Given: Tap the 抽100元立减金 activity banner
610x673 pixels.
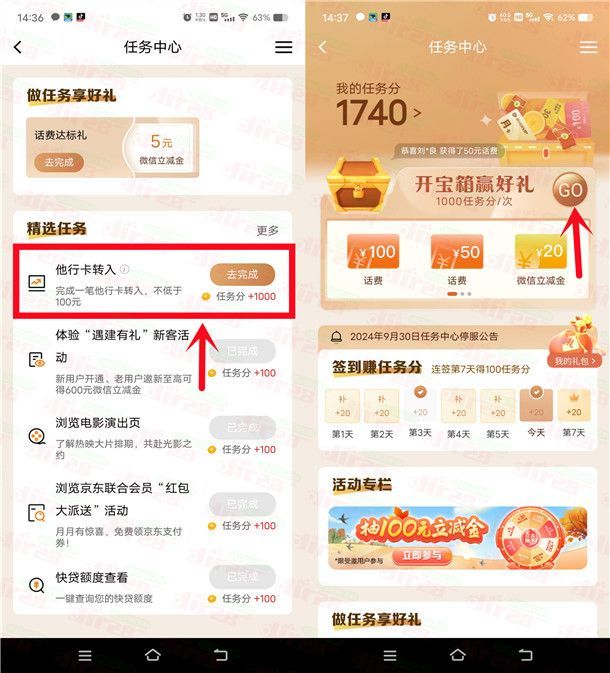Looking at the screenshot, I should click(x=458, y=538).
